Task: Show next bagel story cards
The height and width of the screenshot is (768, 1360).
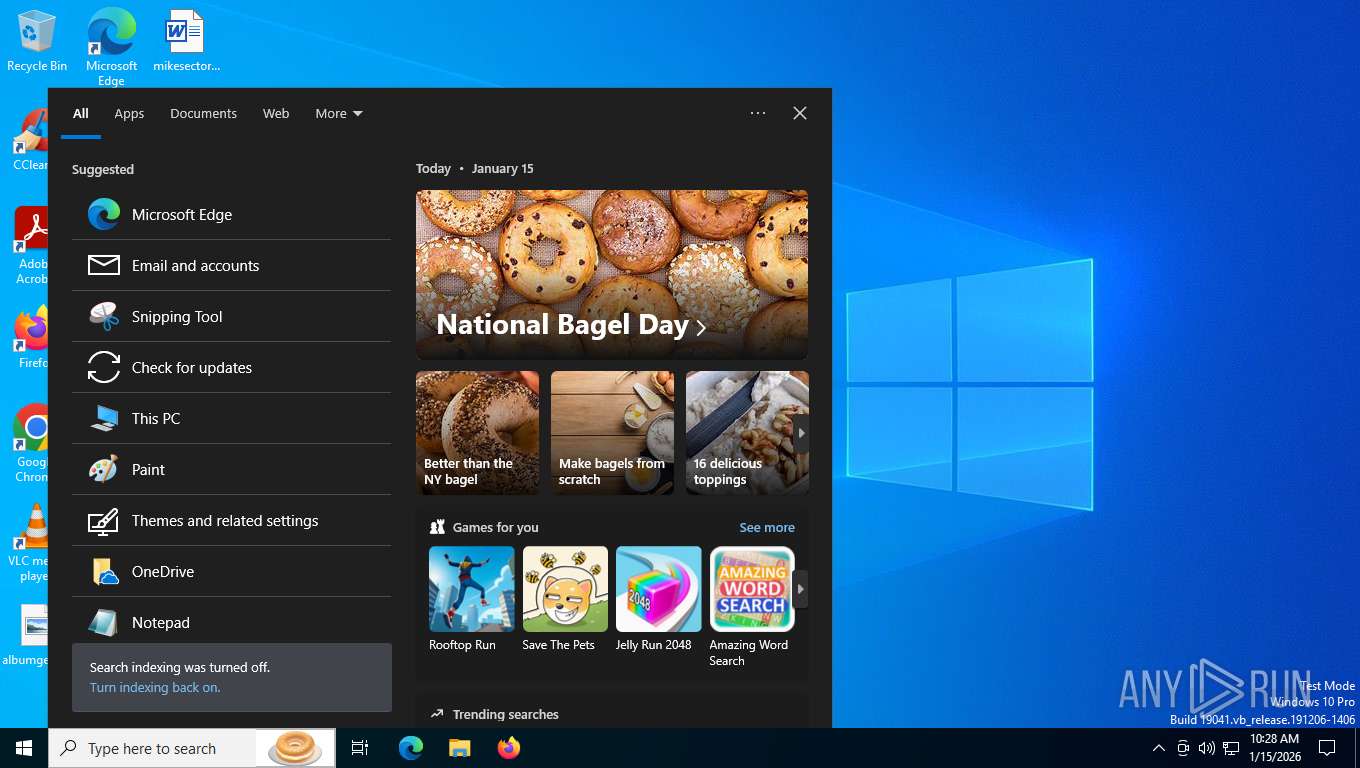Action: [801, 433]
